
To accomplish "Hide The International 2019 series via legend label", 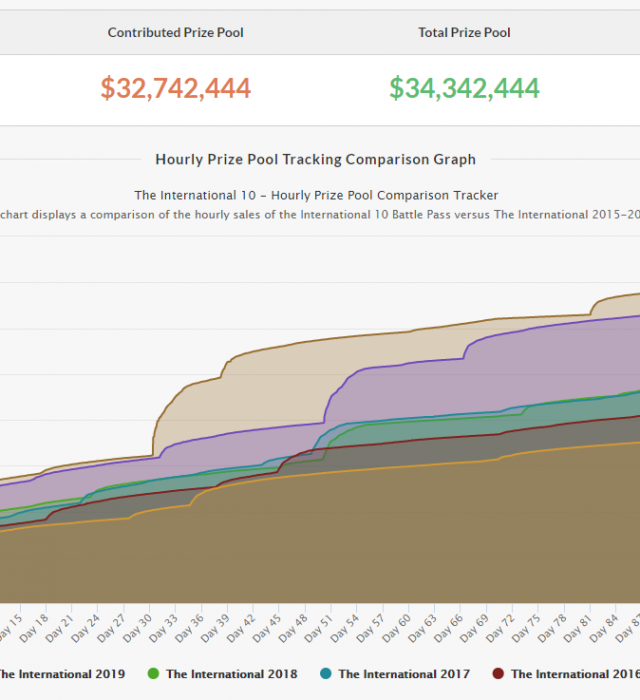I will click(60, 674).
